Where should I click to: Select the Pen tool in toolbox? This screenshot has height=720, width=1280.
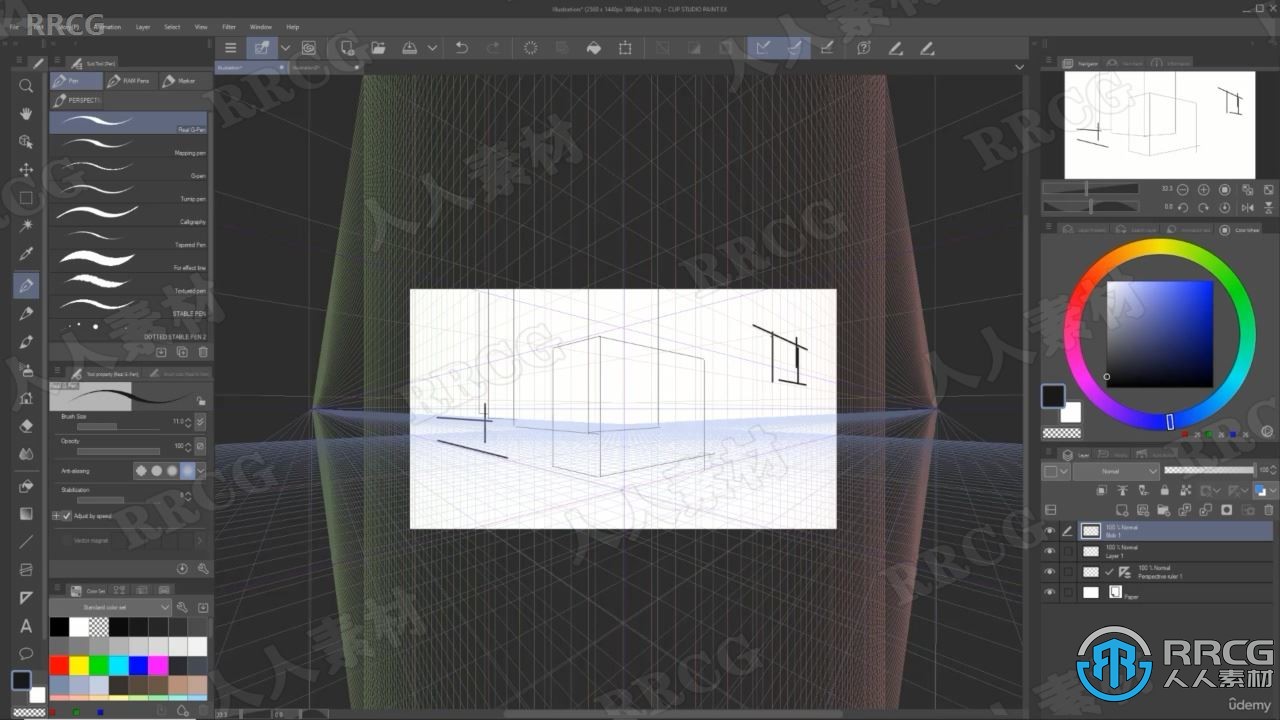click(26, 286)
